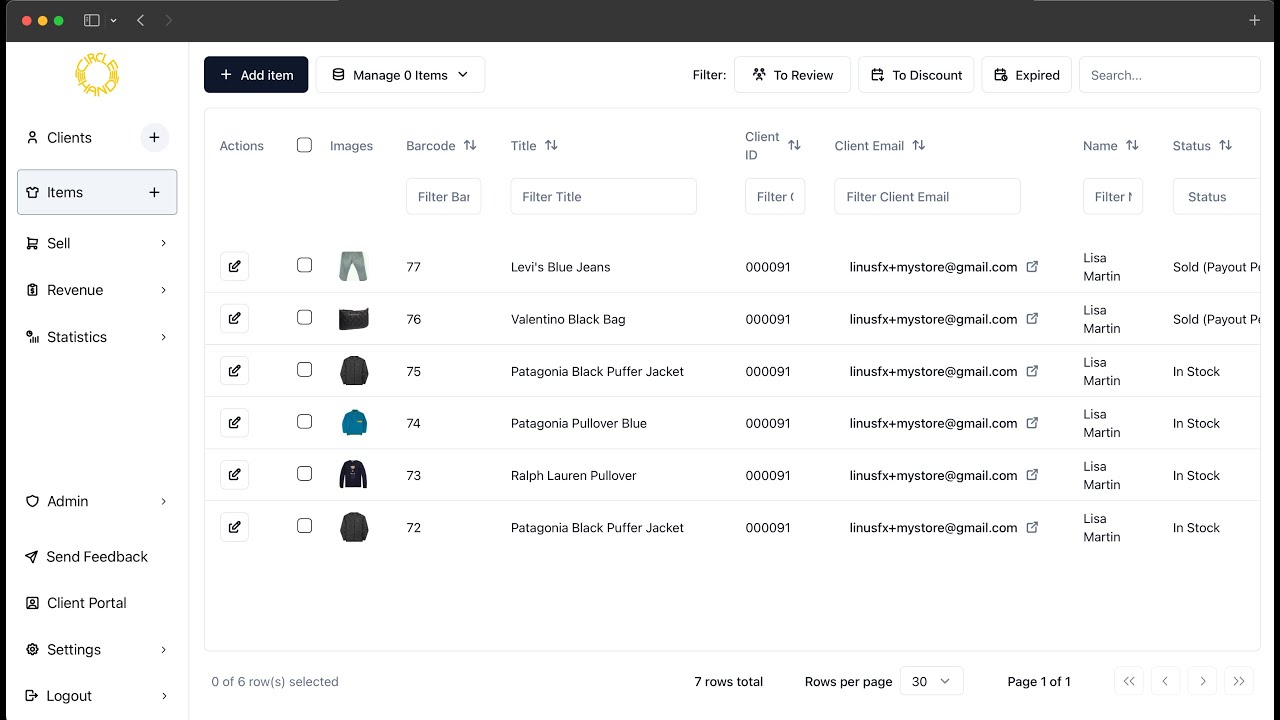Go to previous table page

[1165, 681]
